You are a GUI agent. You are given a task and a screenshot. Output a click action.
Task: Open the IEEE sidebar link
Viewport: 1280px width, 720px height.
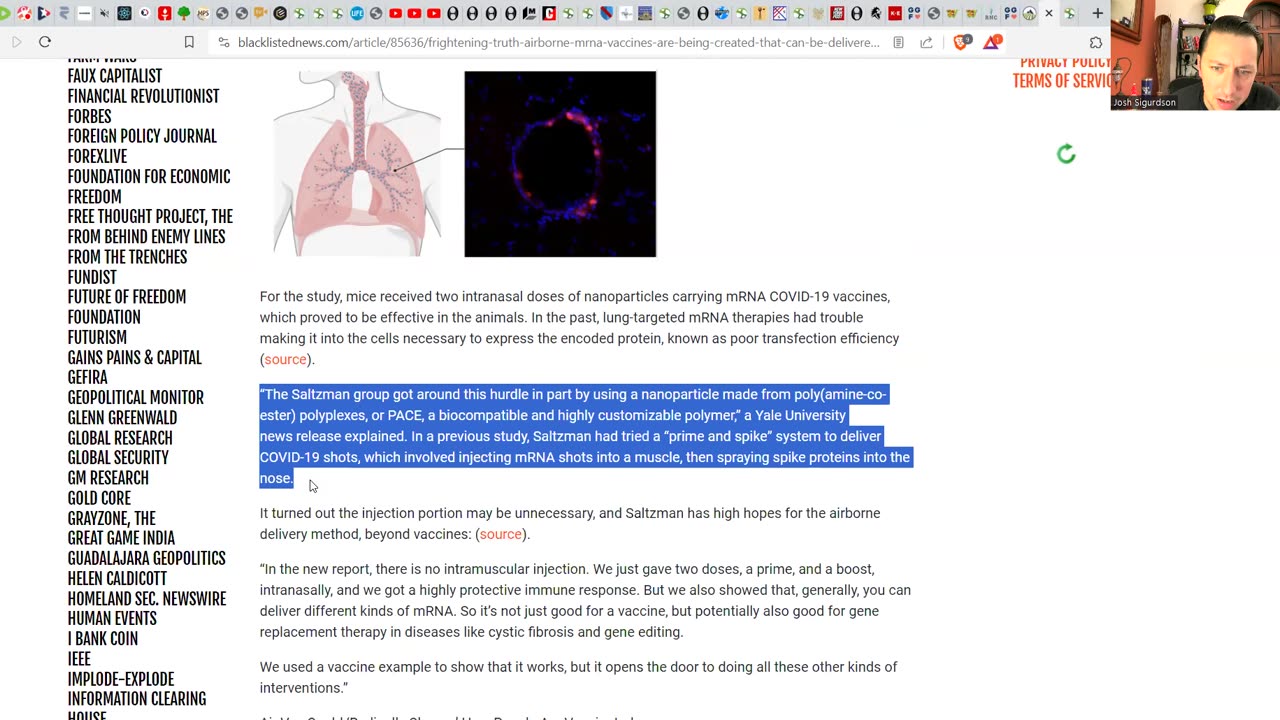pyautogui.click(x=79, y=659)
